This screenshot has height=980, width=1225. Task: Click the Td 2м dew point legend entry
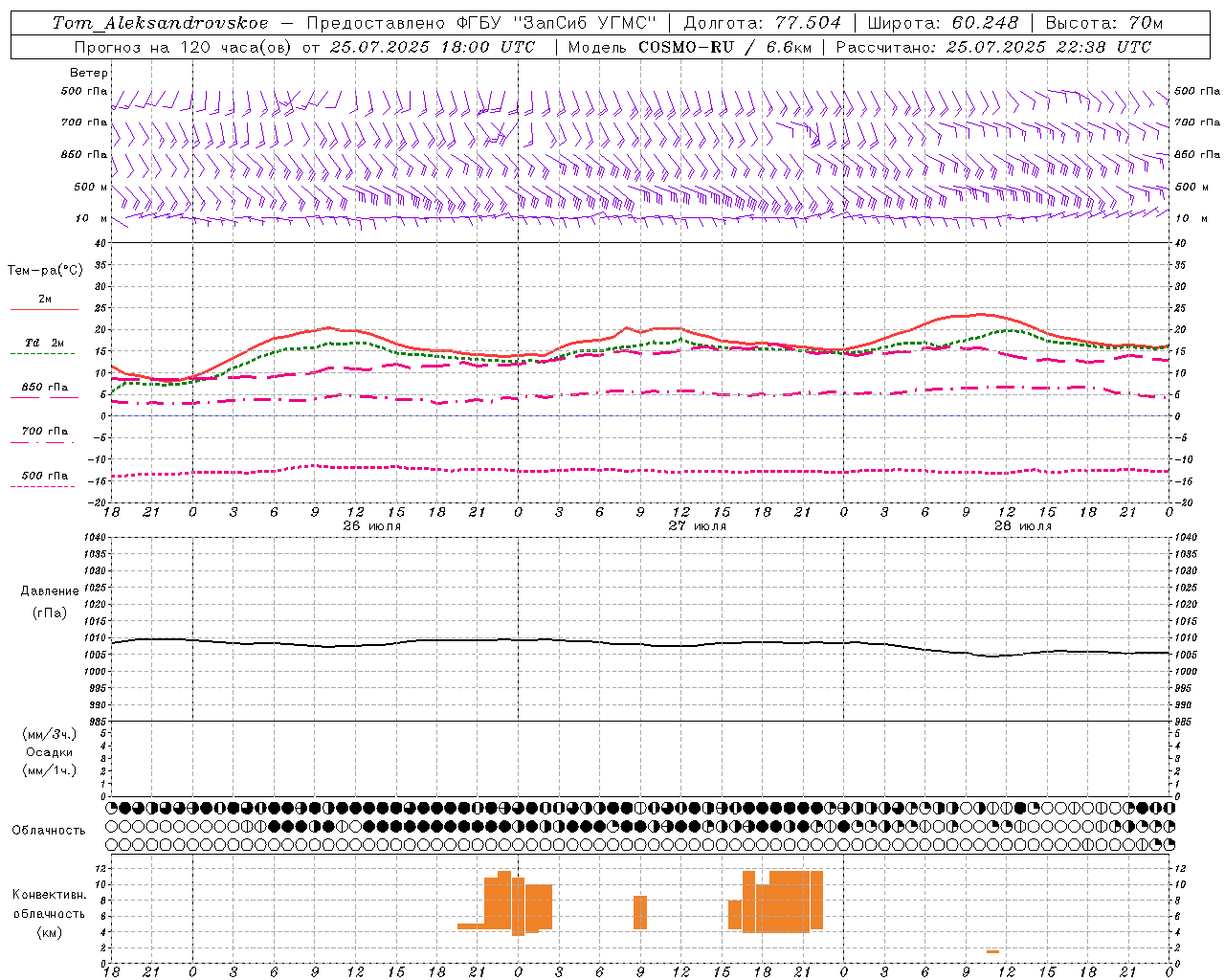tap(45, 343)
